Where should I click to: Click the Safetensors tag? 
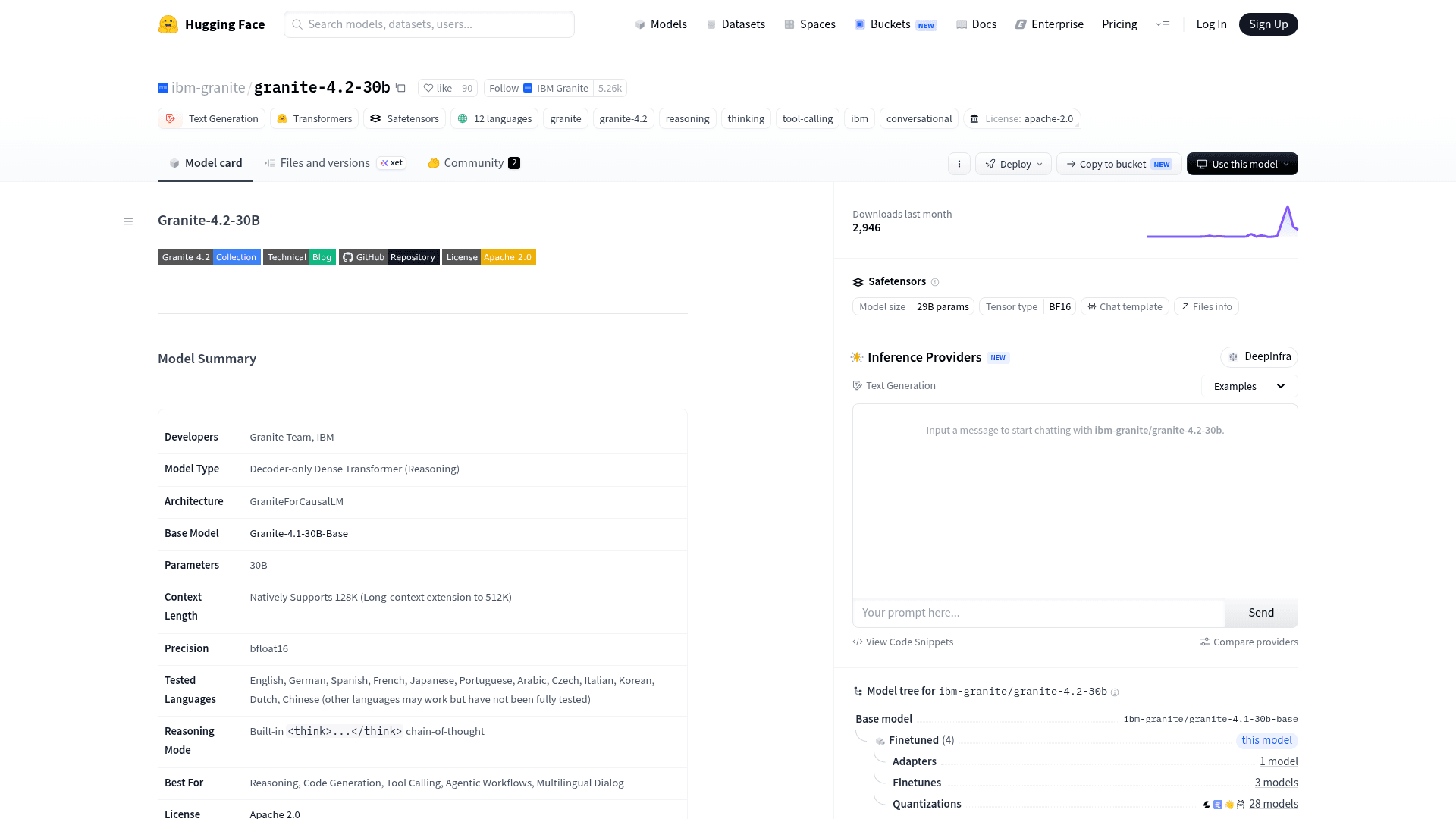click(404, 118)
